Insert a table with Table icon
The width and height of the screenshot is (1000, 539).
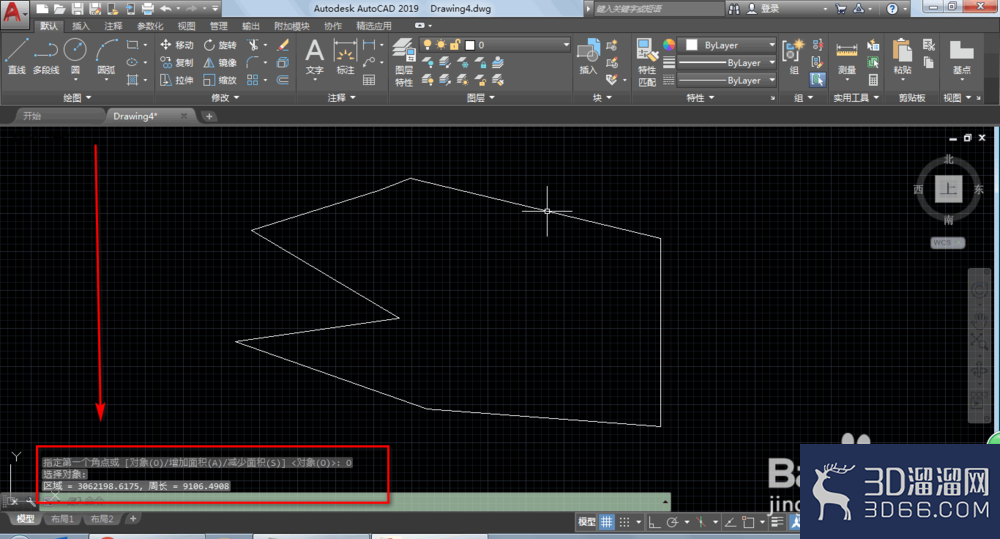click(369, 80)
